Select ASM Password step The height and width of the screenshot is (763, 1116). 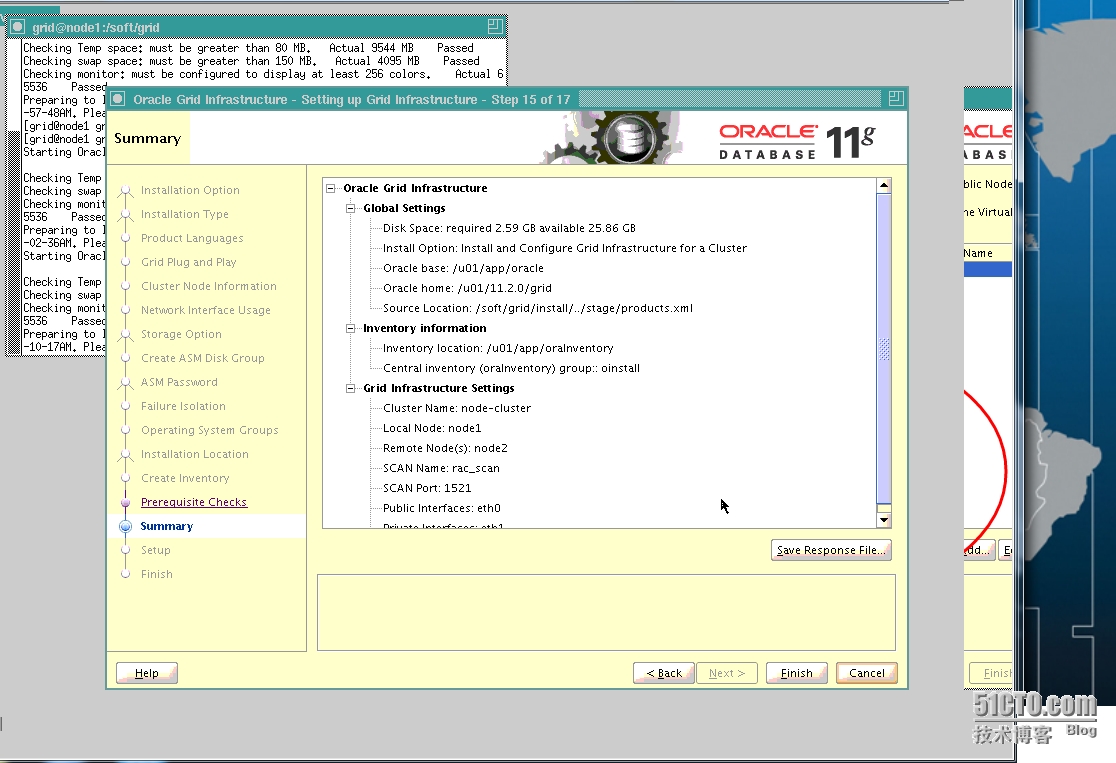click(x=179, y=382)
